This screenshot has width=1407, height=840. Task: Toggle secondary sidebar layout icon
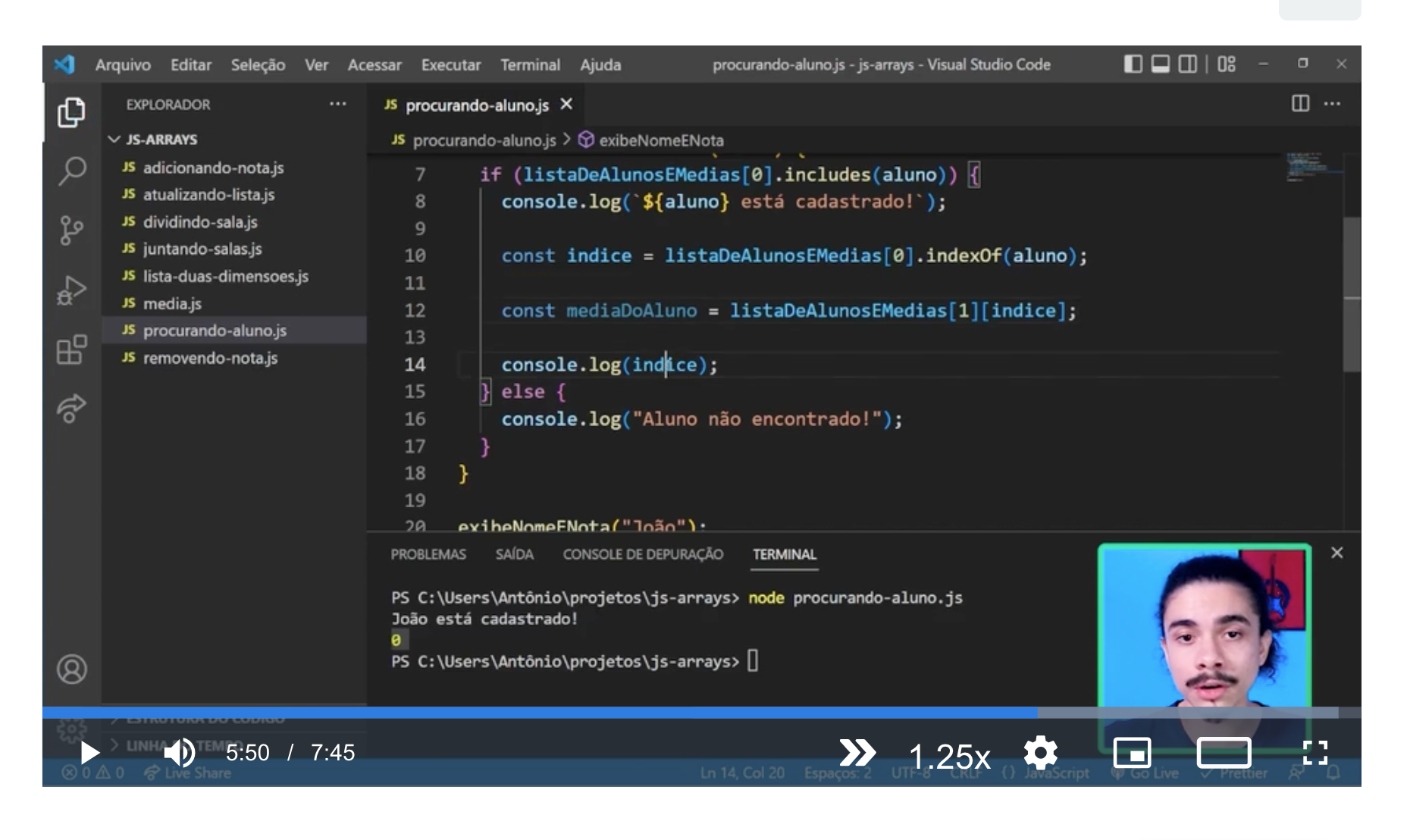1188,64
